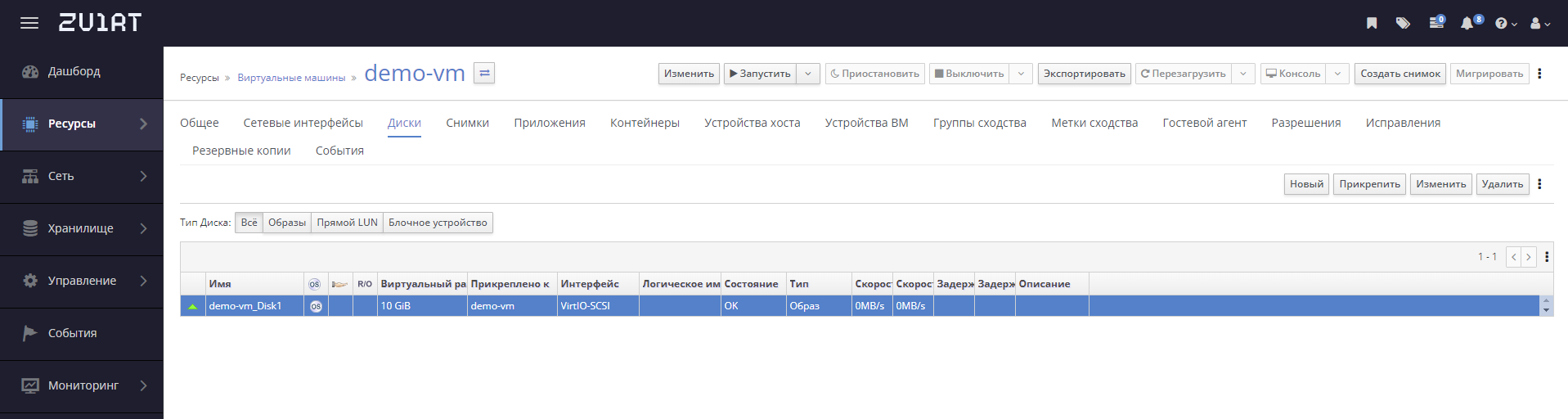Select Прямой LUN disk type filter

[347, 223]
